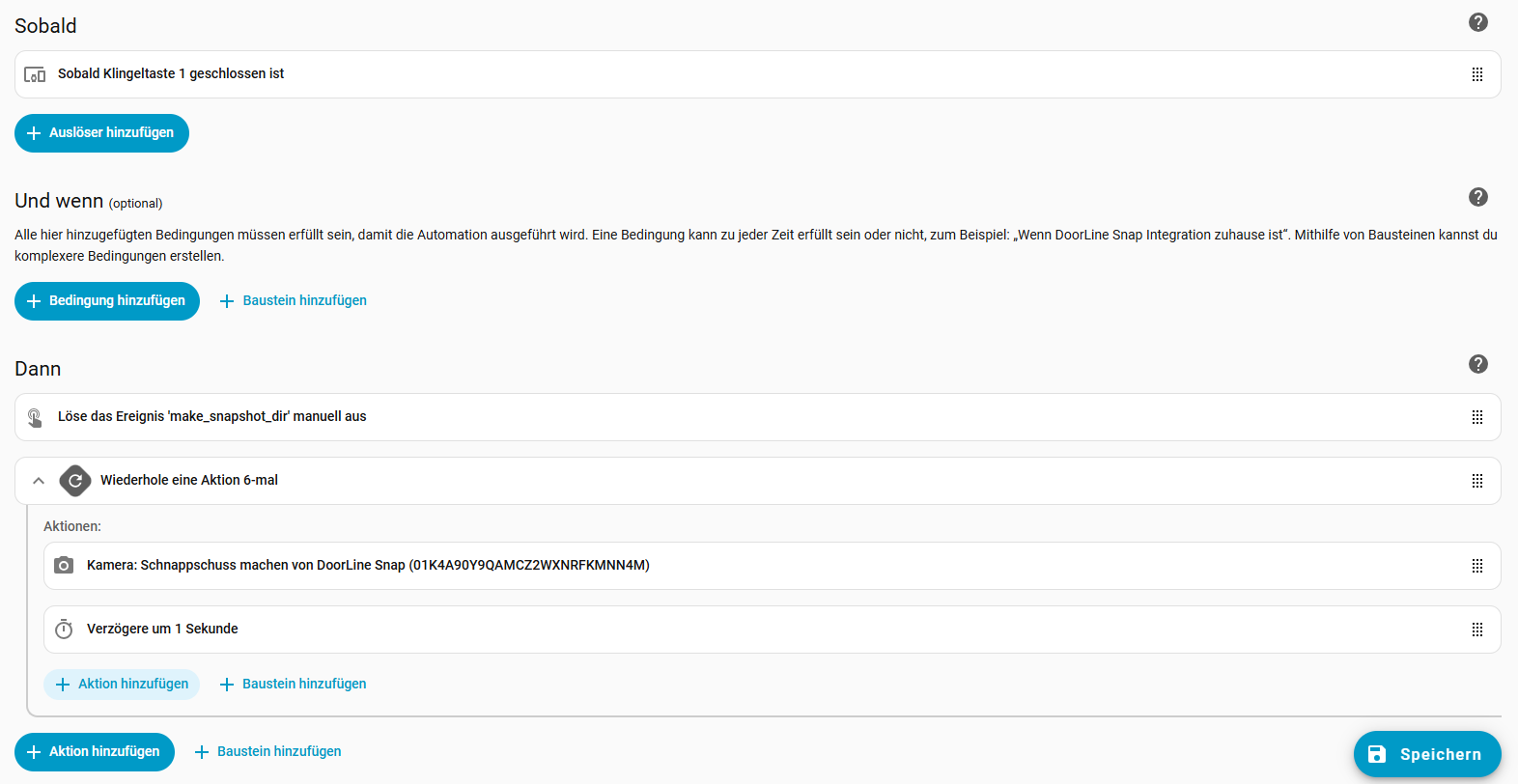Viewport: 1518px width, 784px height.
Task: Add a Baustein in the Und wenn section
Action: 294,301
